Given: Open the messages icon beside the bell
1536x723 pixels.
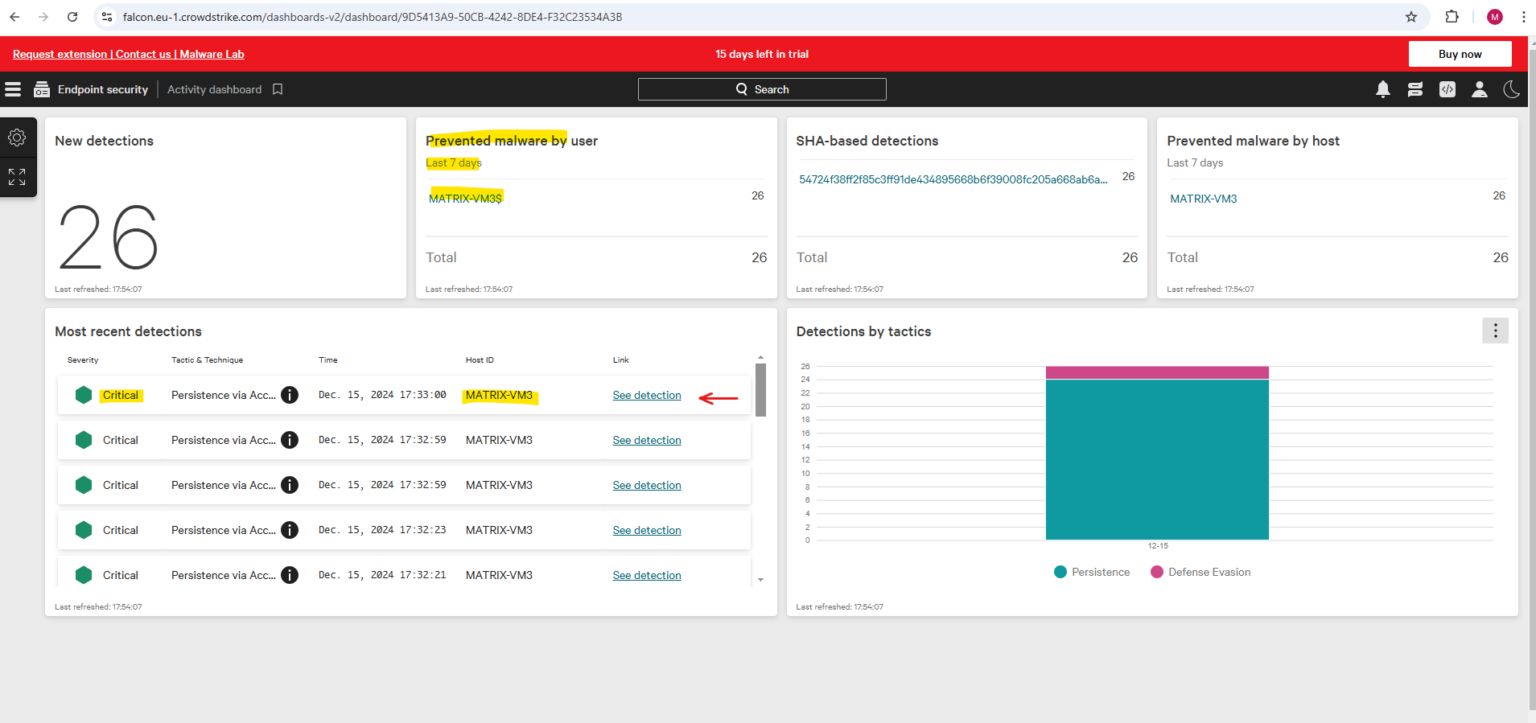Looking at the screenshot, I should coord(1415,89).
